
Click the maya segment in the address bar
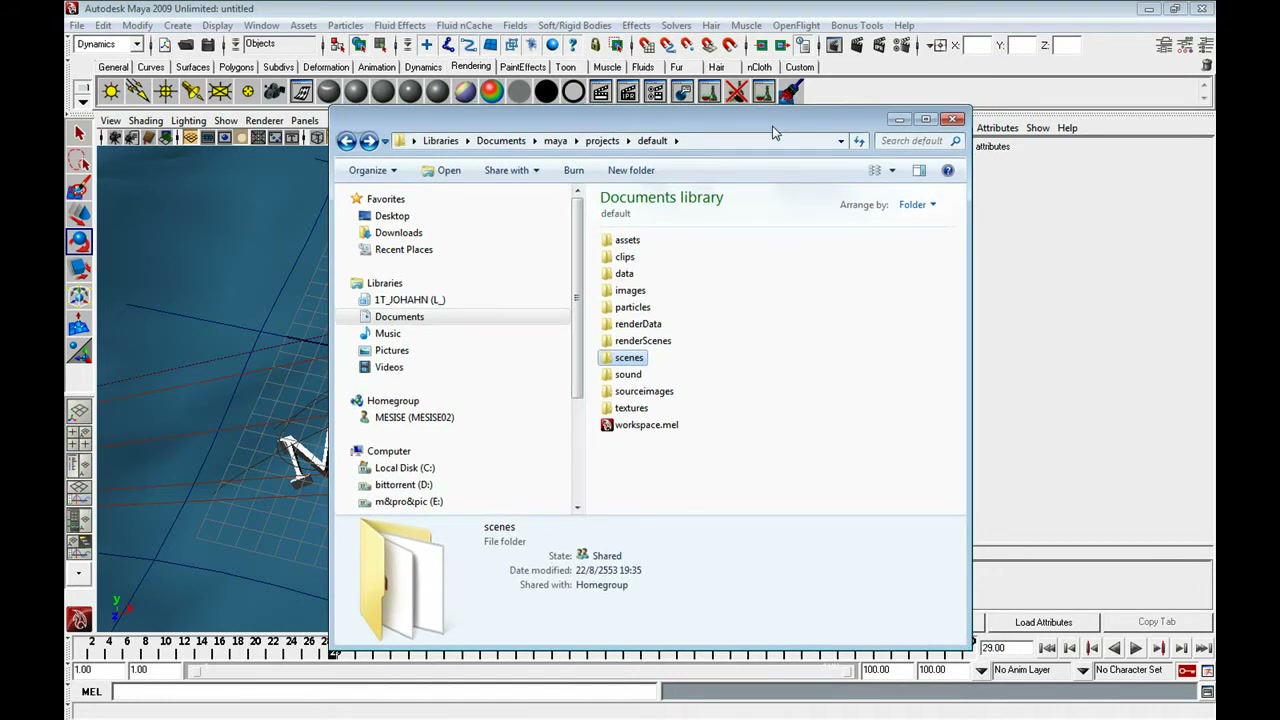(x=555, y=141)
